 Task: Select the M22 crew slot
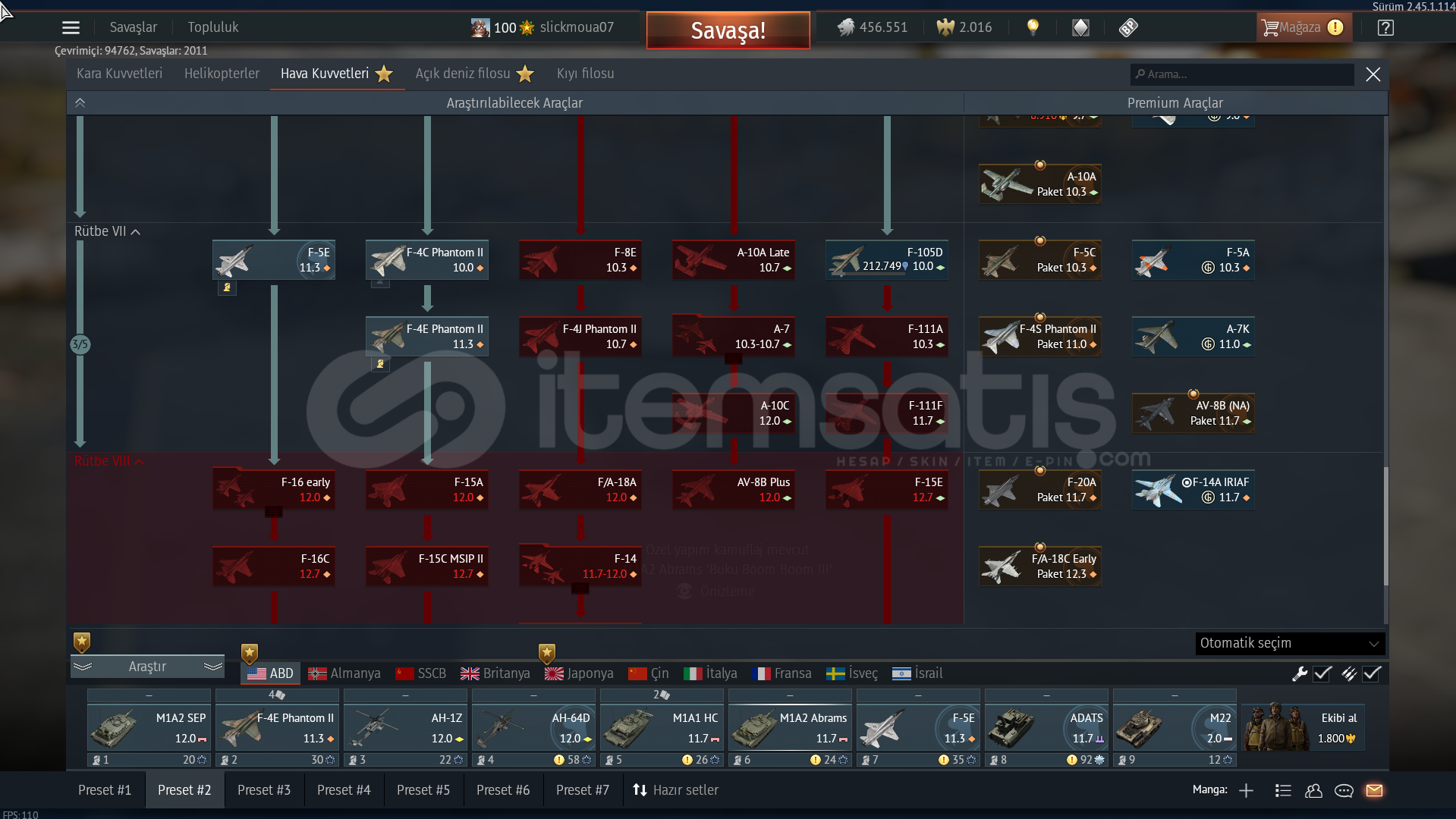click(x=1175, y=728)
